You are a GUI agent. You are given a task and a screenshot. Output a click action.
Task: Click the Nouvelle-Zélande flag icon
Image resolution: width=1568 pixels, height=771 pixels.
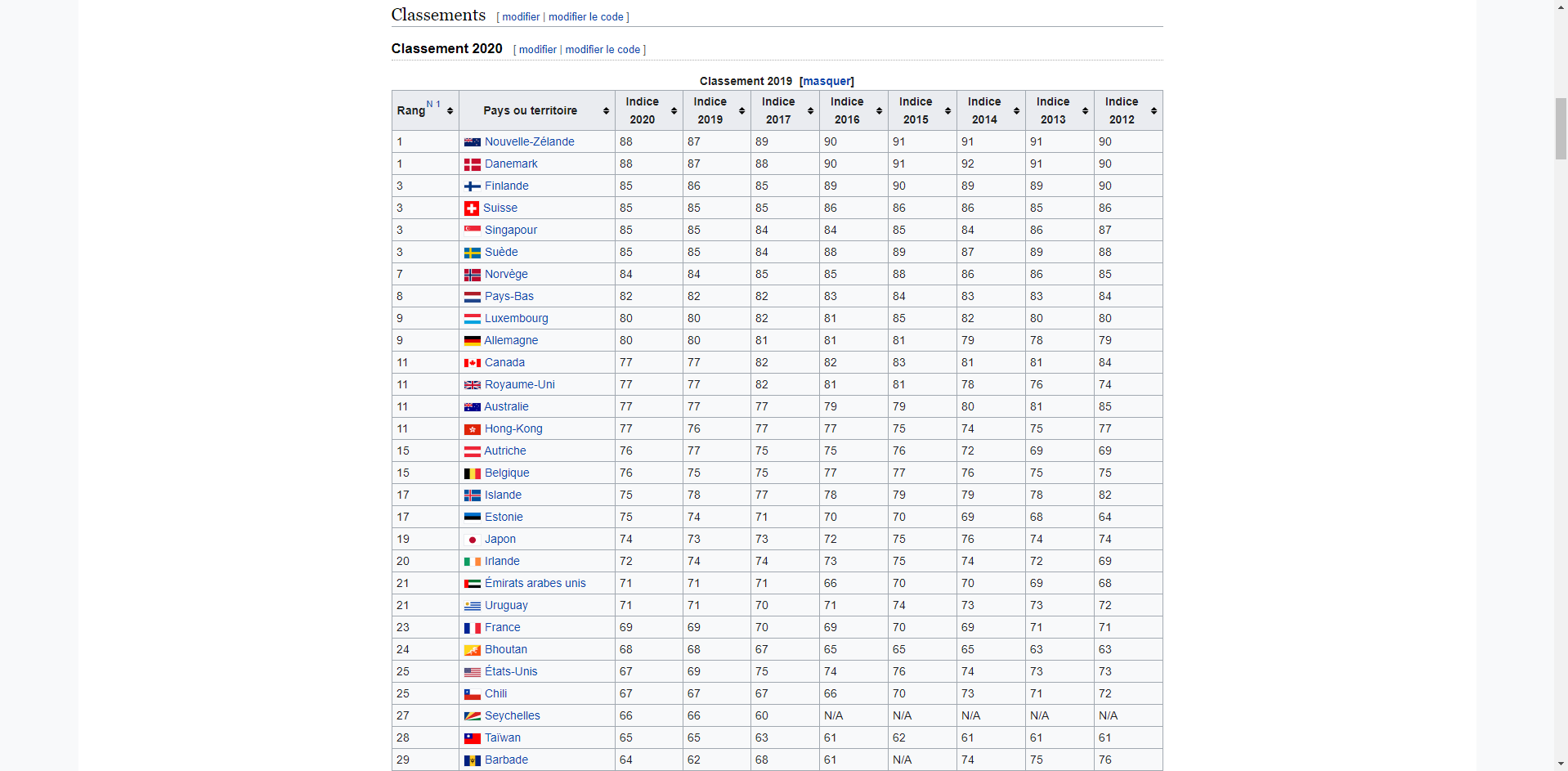click(x=472, y=142)
